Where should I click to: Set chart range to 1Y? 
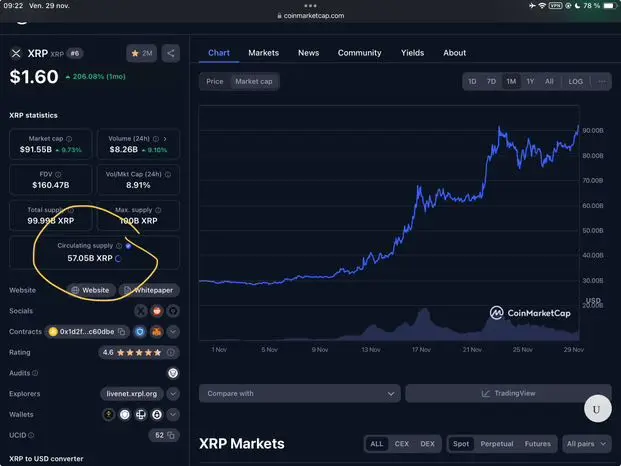point(530,82)
